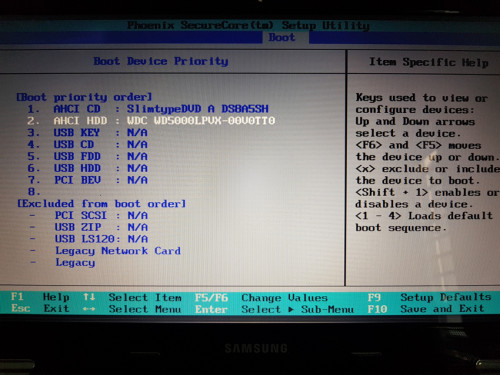Click the up/down arrows Select Item hint
Screen dimensions: 500x375
point(132,297)
